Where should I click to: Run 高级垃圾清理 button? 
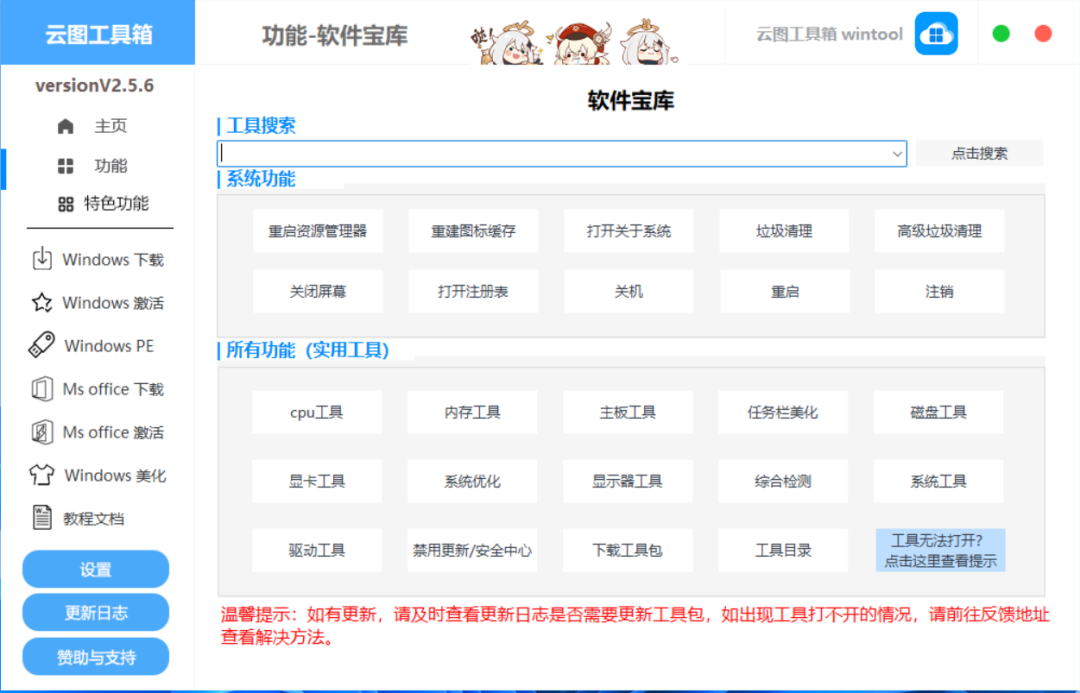939,231
